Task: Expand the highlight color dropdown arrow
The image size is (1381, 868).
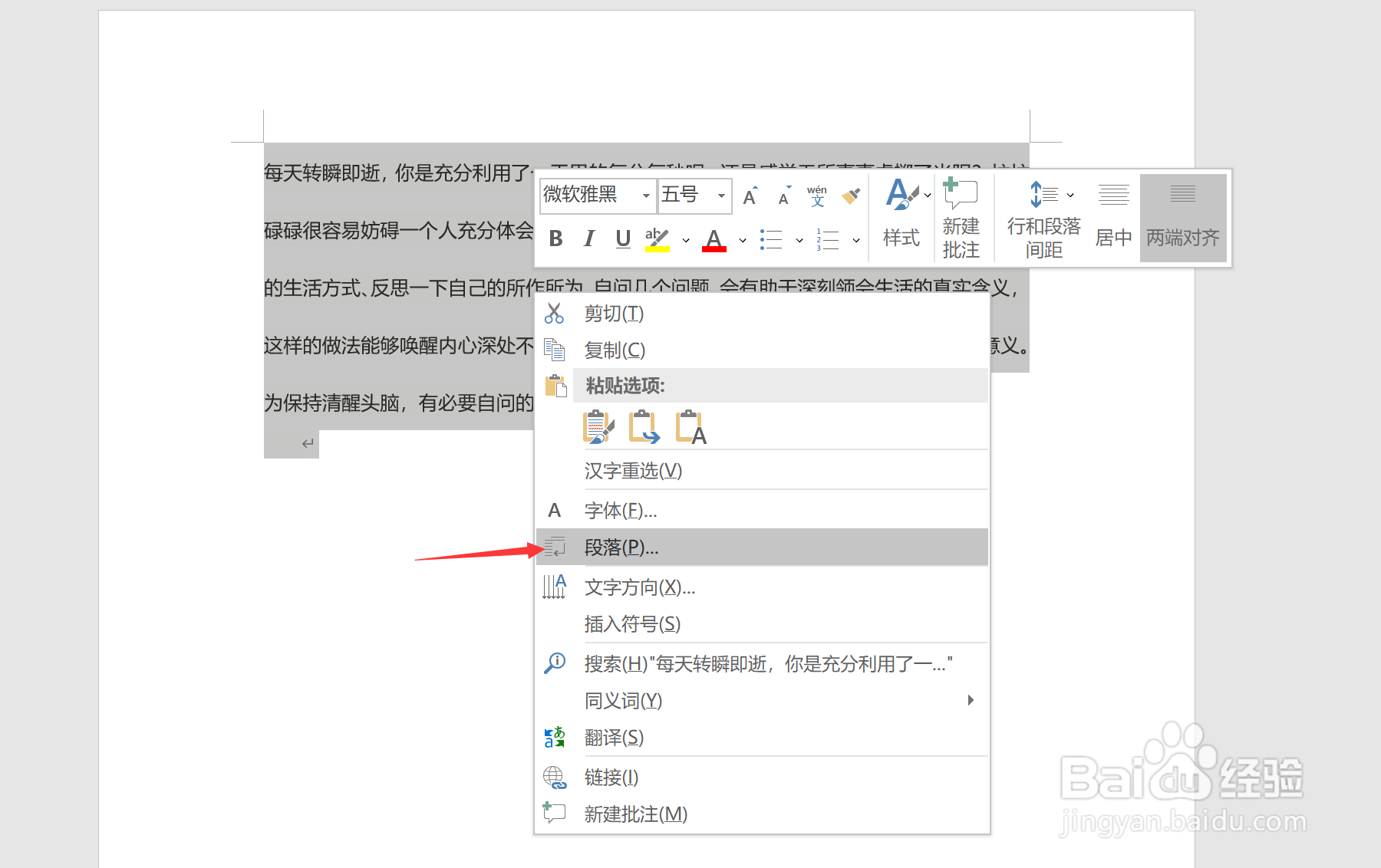Action: (x=686, y=240)
